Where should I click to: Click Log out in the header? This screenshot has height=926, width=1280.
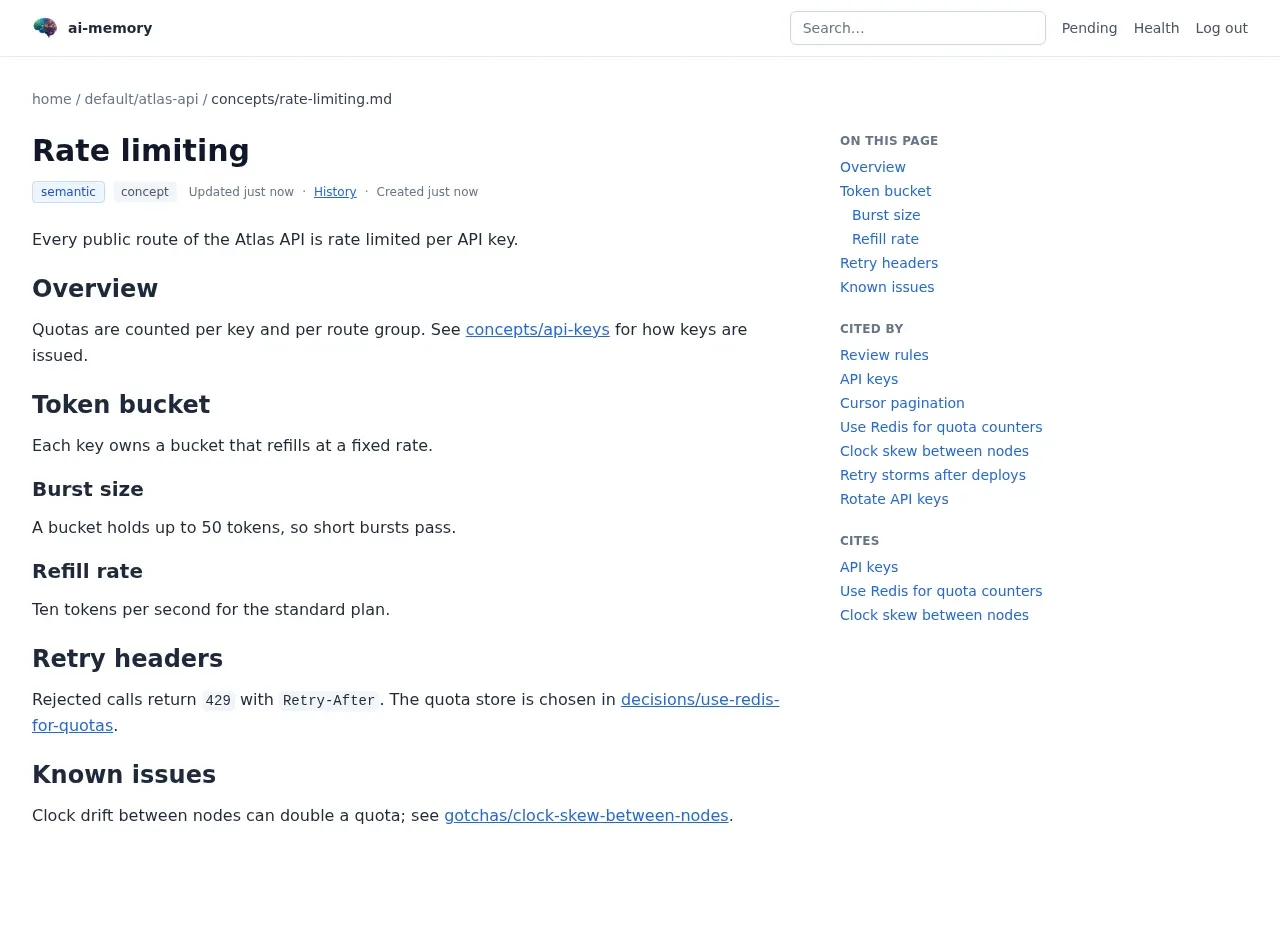[1221, 28]
